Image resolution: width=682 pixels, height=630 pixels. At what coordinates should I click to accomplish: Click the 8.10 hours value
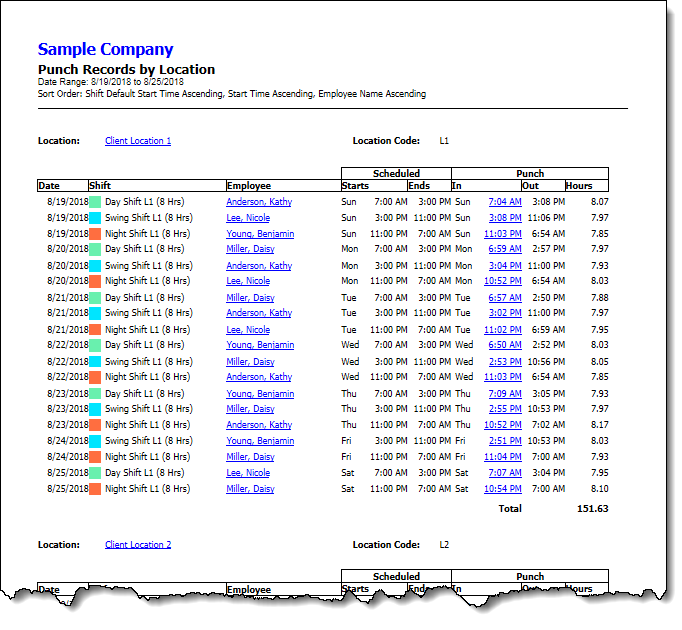pos(599,489)
